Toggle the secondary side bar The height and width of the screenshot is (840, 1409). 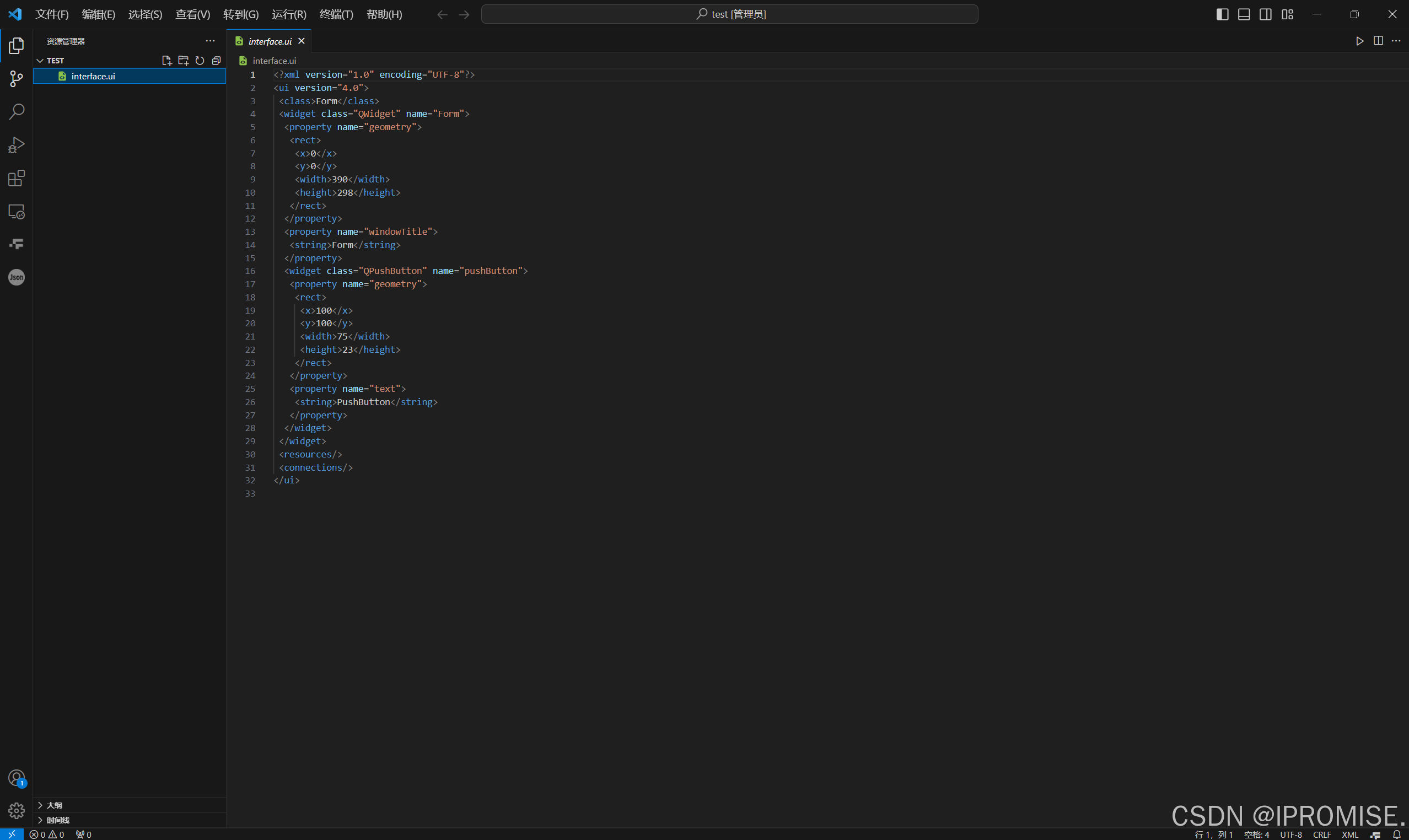click(x=1265, y=14)
